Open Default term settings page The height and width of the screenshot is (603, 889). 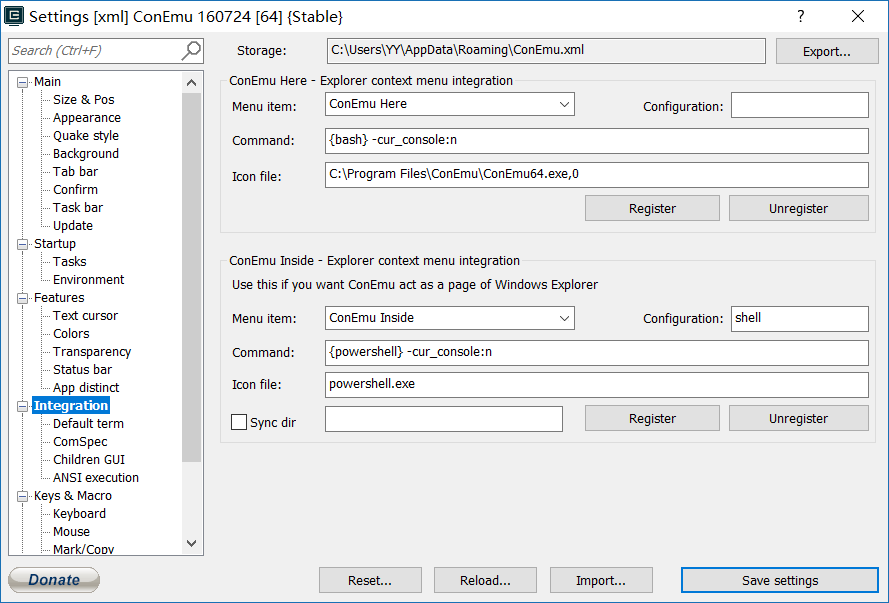[x=88, y=424]
